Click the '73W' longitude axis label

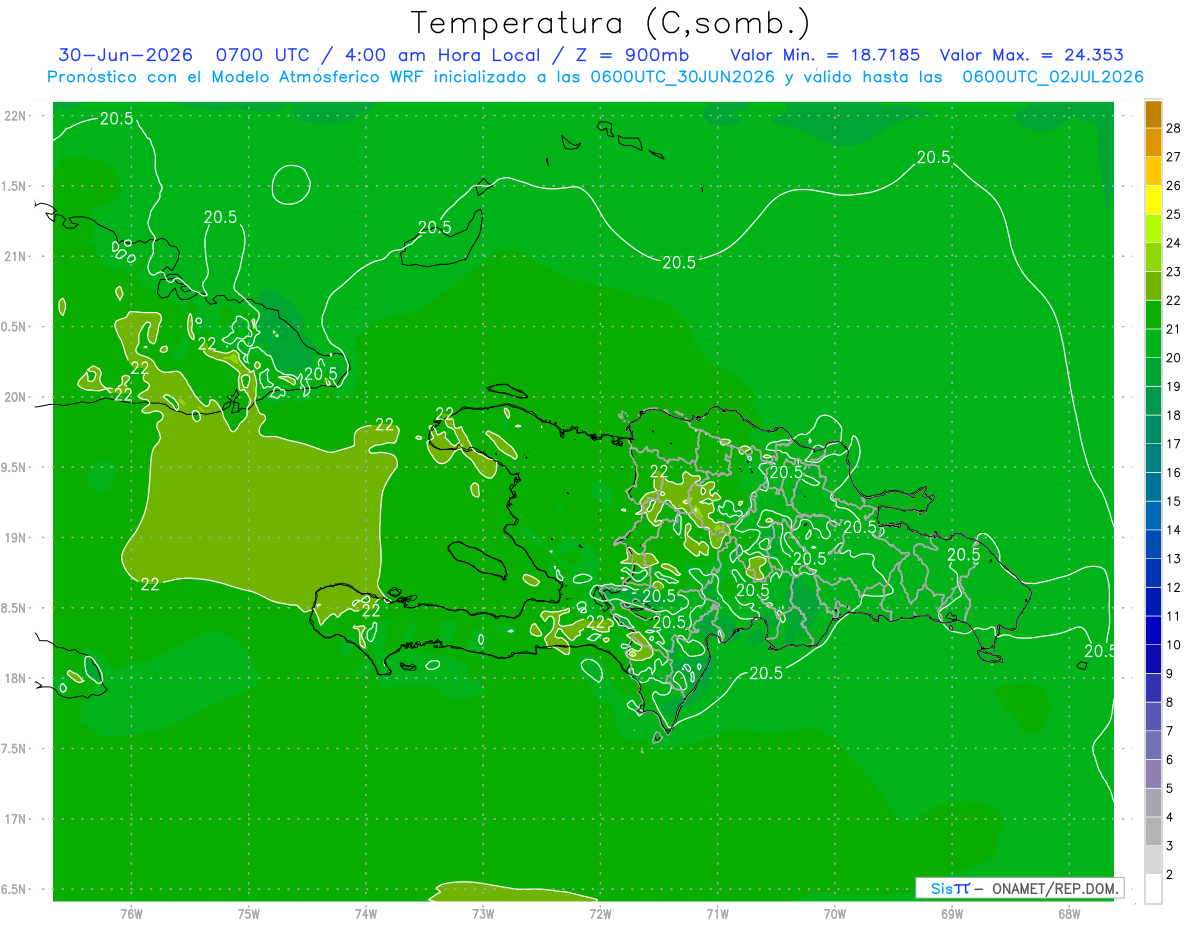pos(483,913)
